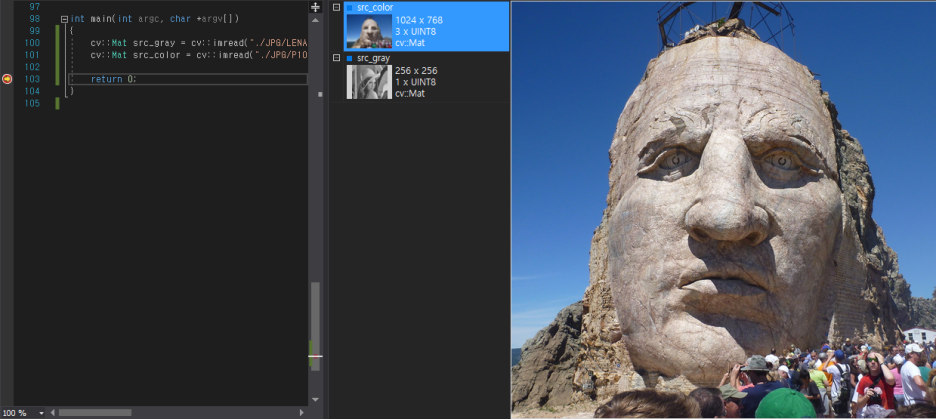
Task: Click the vertical scrollbar thumb in the editor
Action: coord(315,326)
